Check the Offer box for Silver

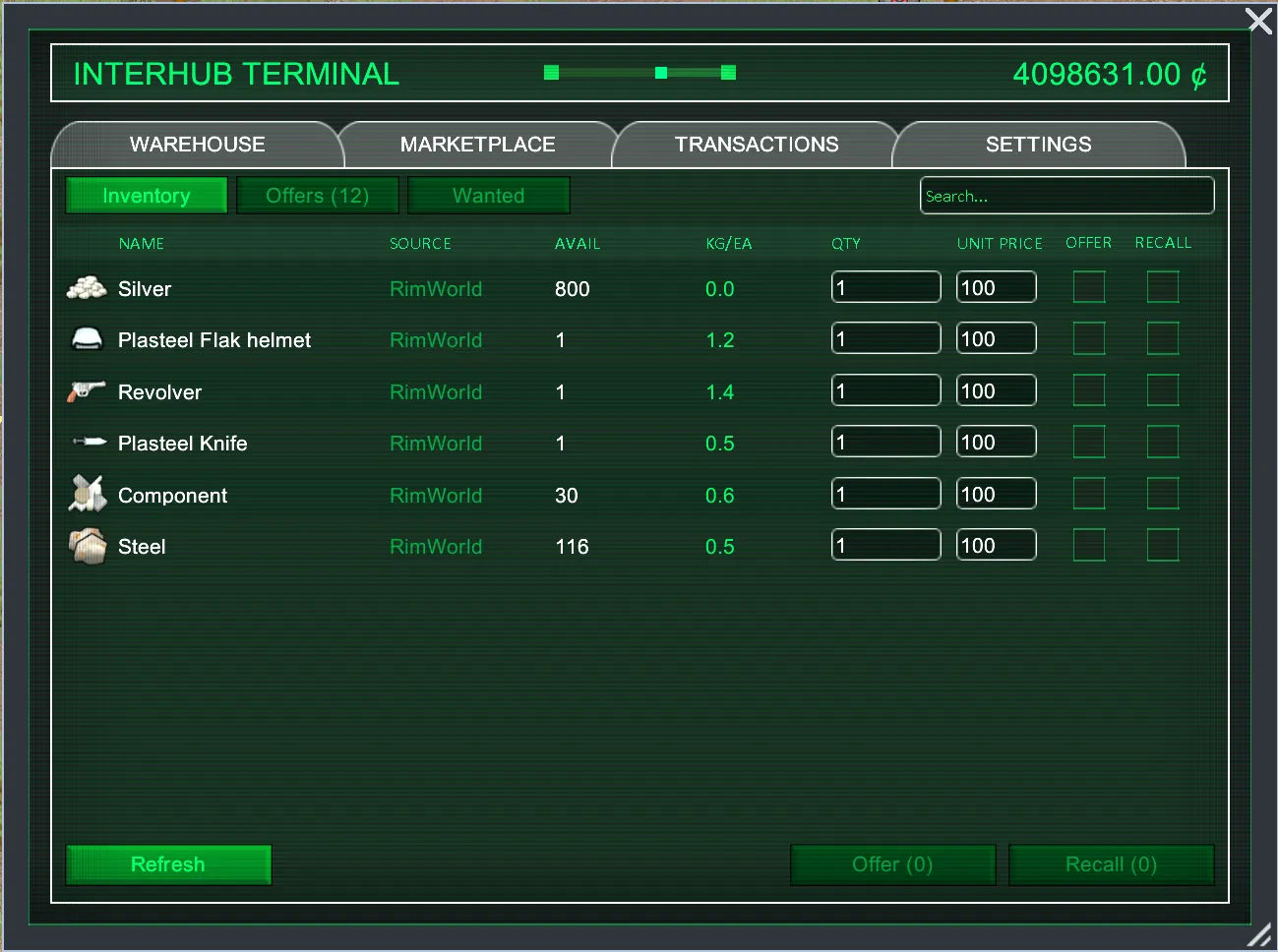tap(1088, 287)
